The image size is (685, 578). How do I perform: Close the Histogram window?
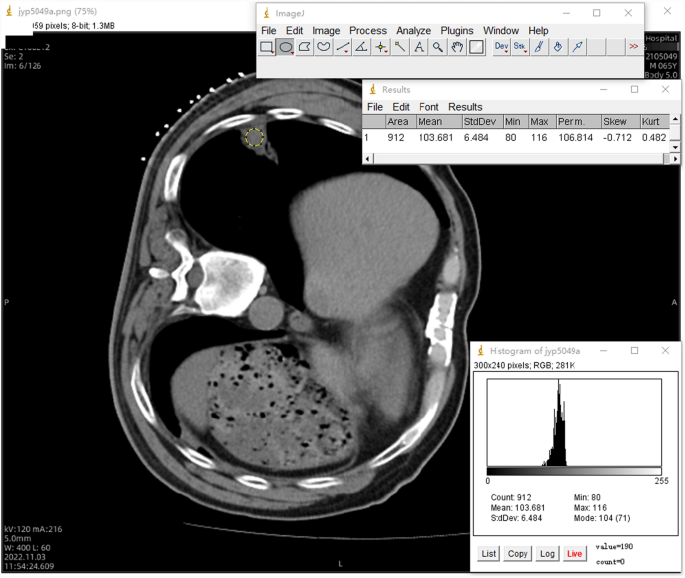click(665, 350)
